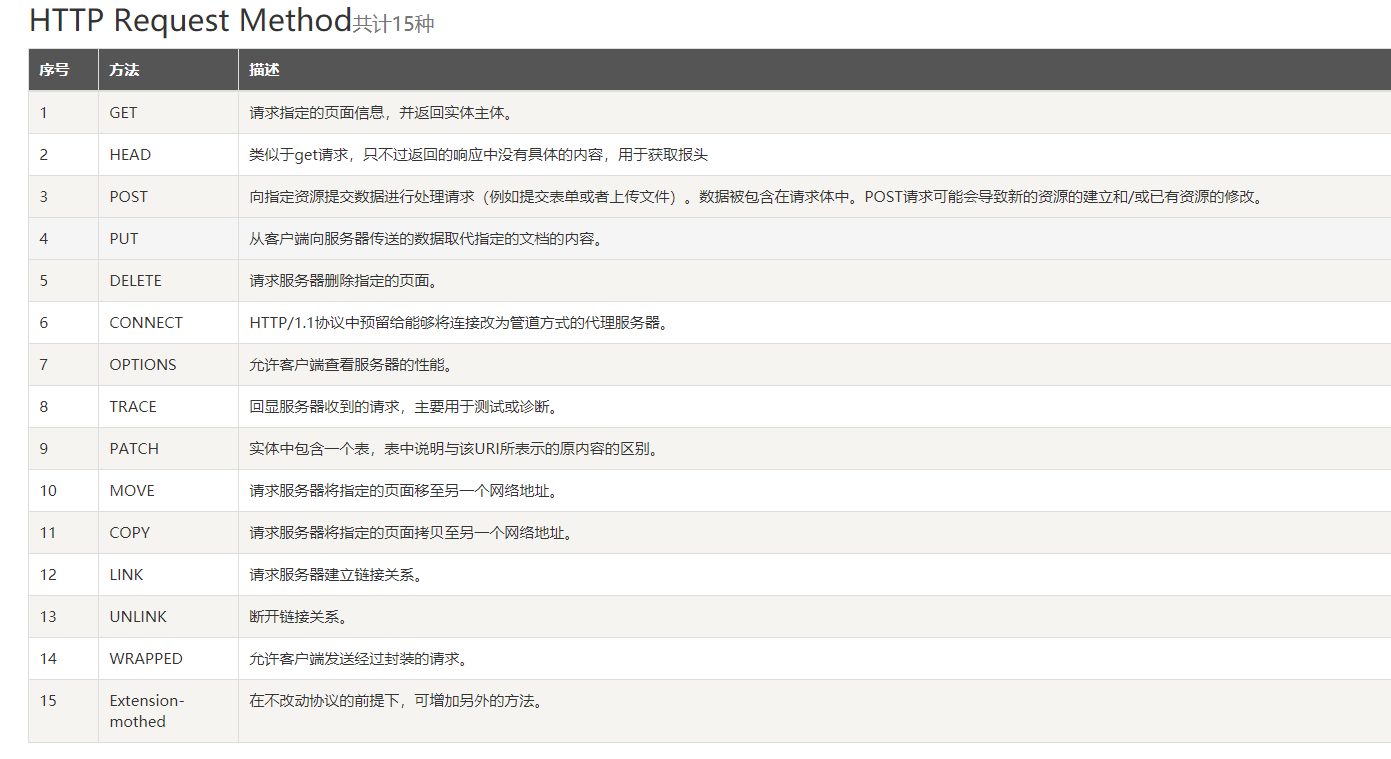Viewport: 1391px width, 759px height.
Task: Click the HEAD description '类似于get请求'
Action: [298, 155]
